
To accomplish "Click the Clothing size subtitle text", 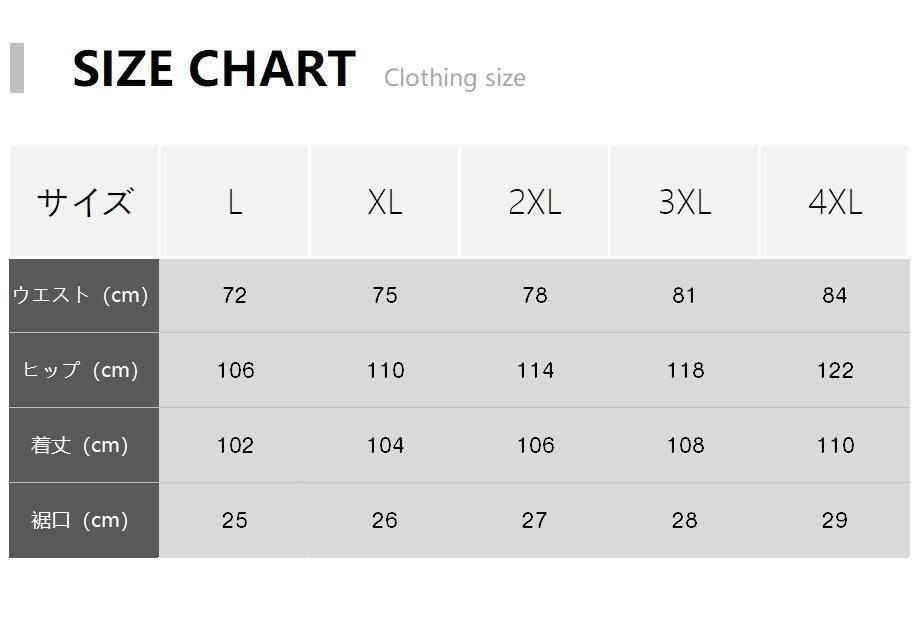I will 454,78.
